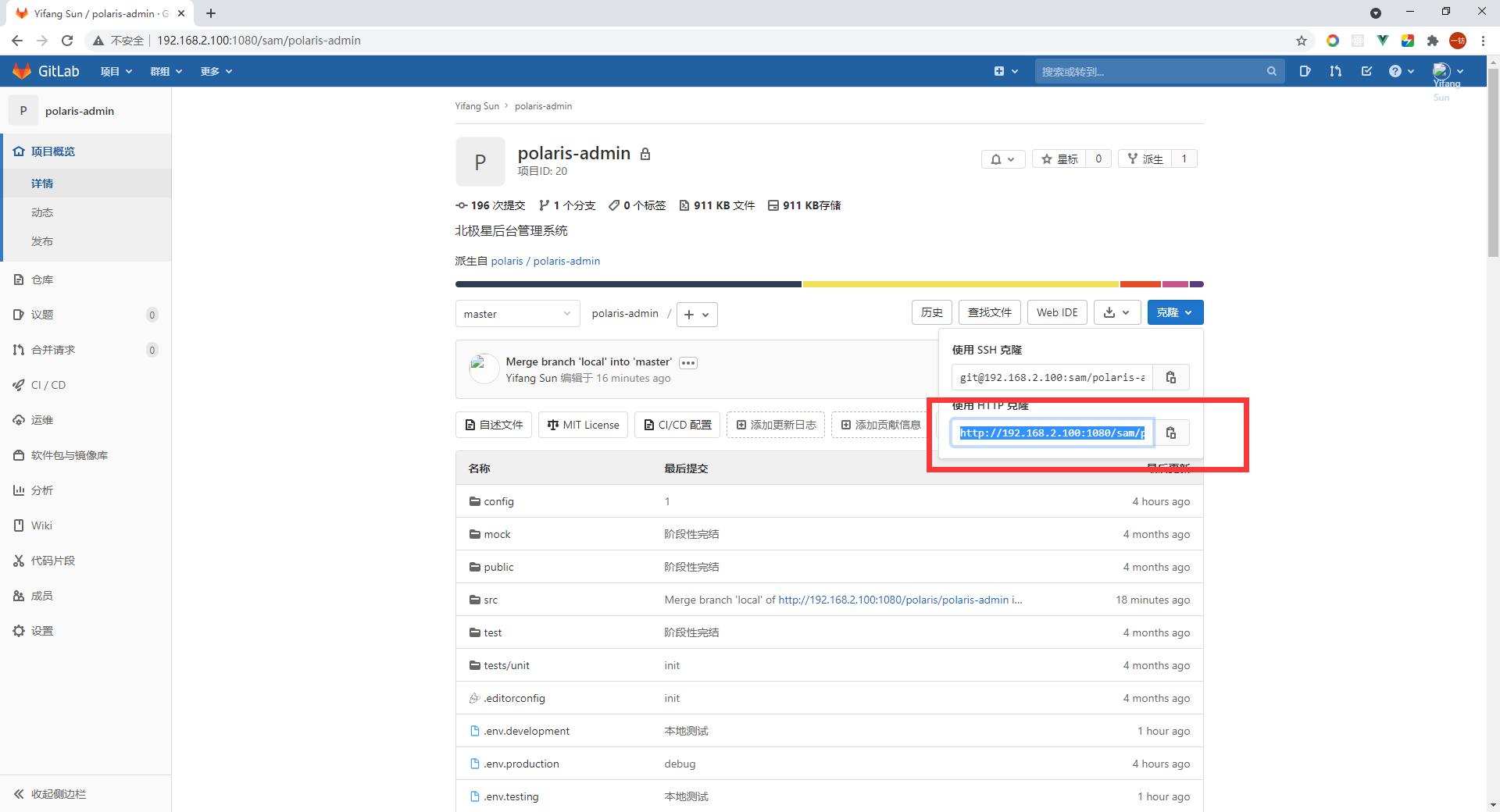
Task: Open the user avatar menu
Action: click(1448, 71)
